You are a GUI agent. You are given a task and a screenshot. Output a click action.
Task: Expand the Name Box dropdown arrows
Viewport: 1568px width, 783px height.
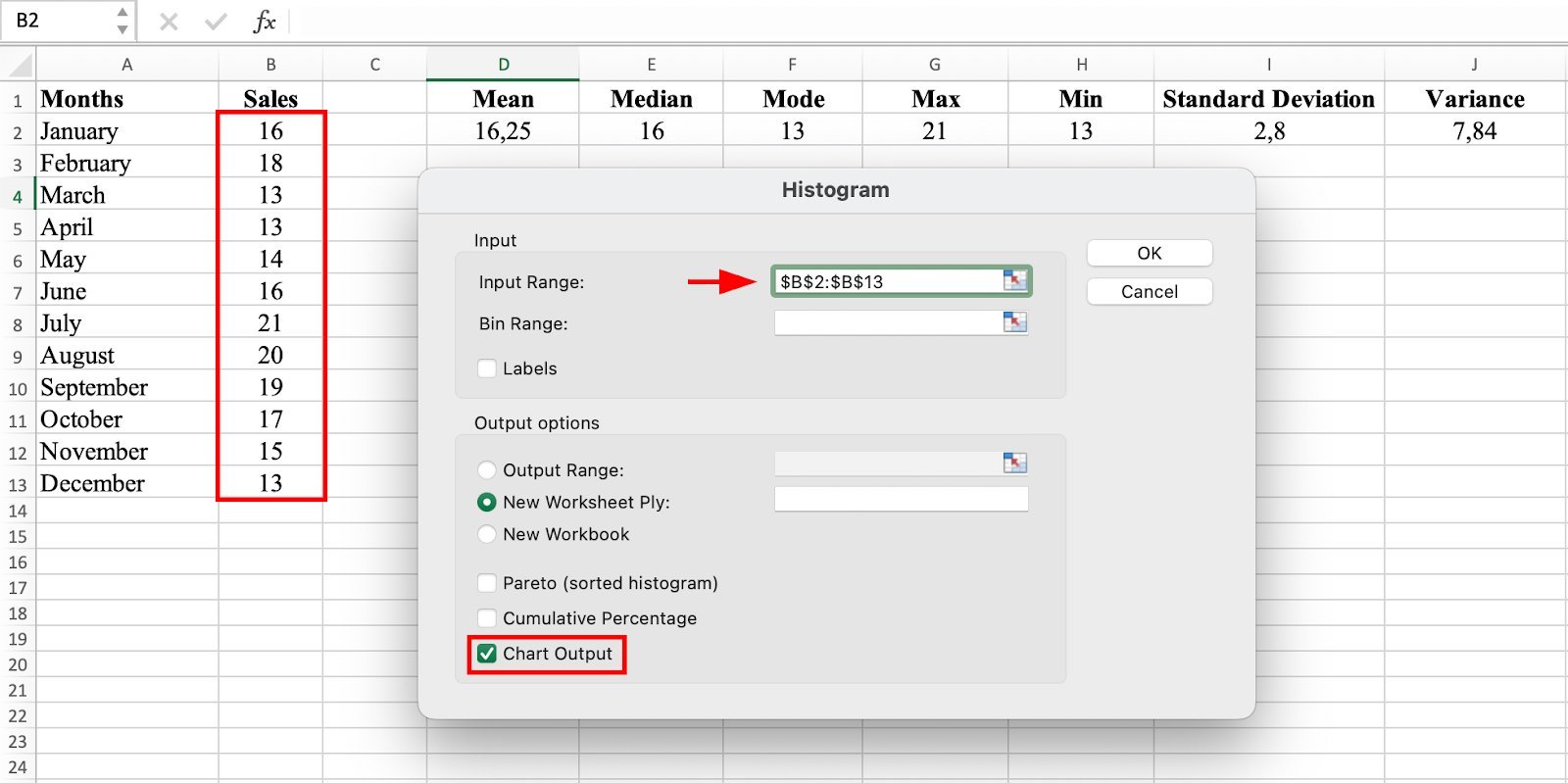coord(122,21)
